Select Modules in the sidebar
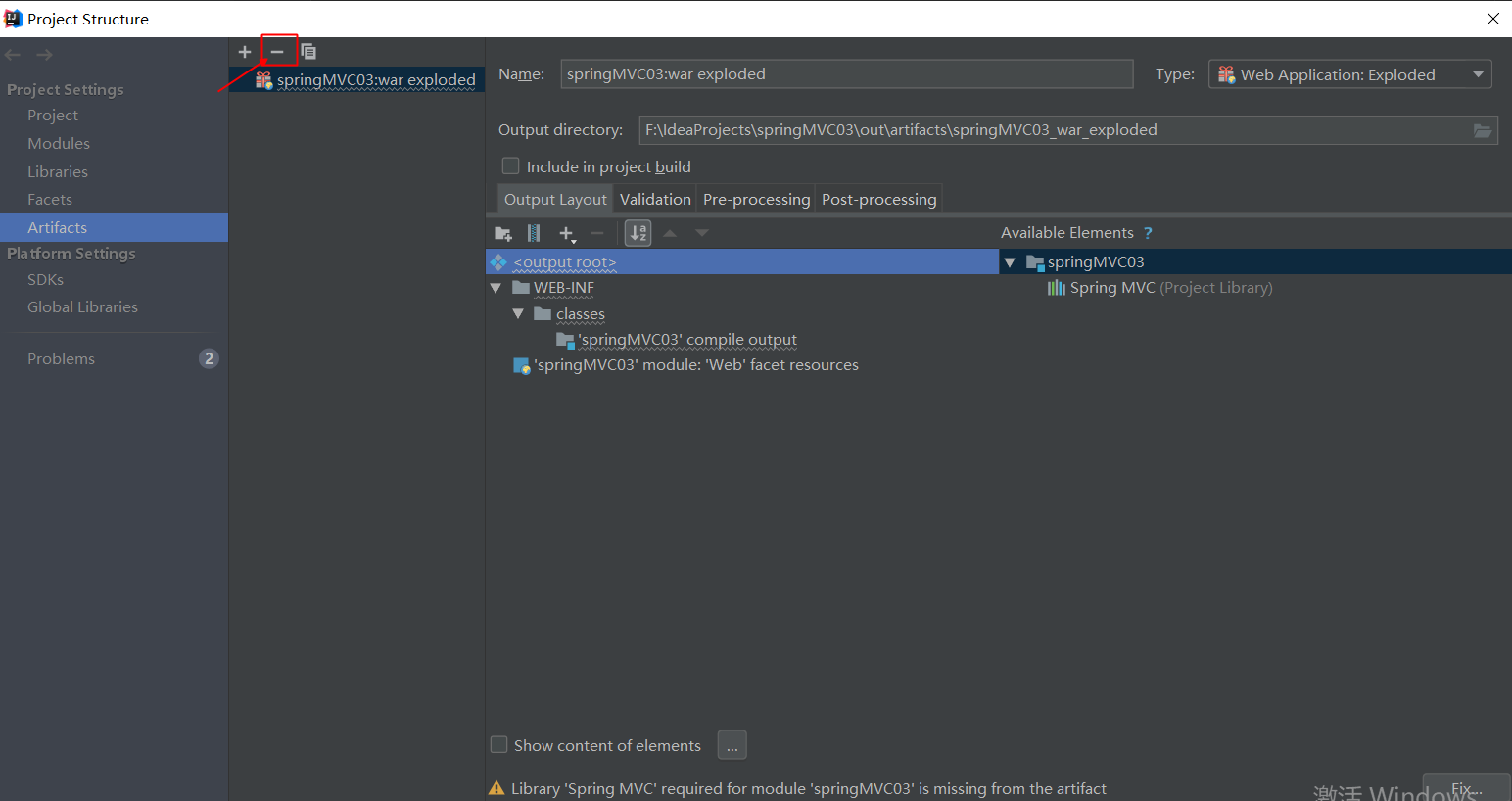Viewport: 1512px width, 801px height. coord(59,144)
